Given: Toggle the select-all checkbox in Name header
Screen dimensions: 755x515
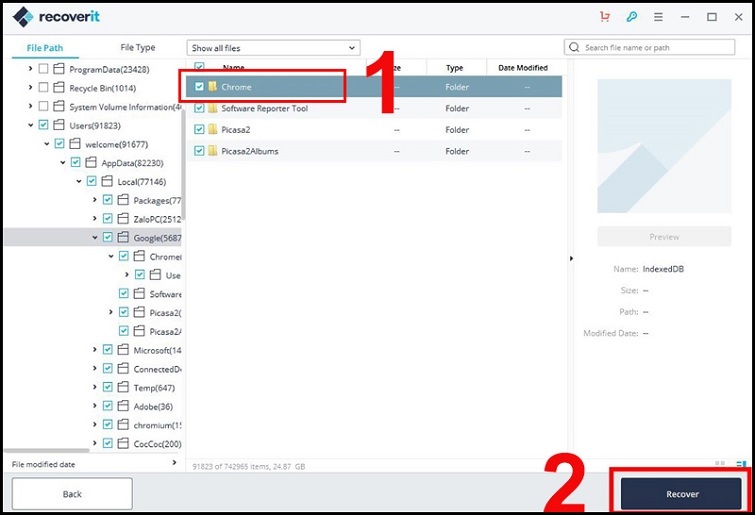Looking at the screenshot, I should tap(199, 67).
